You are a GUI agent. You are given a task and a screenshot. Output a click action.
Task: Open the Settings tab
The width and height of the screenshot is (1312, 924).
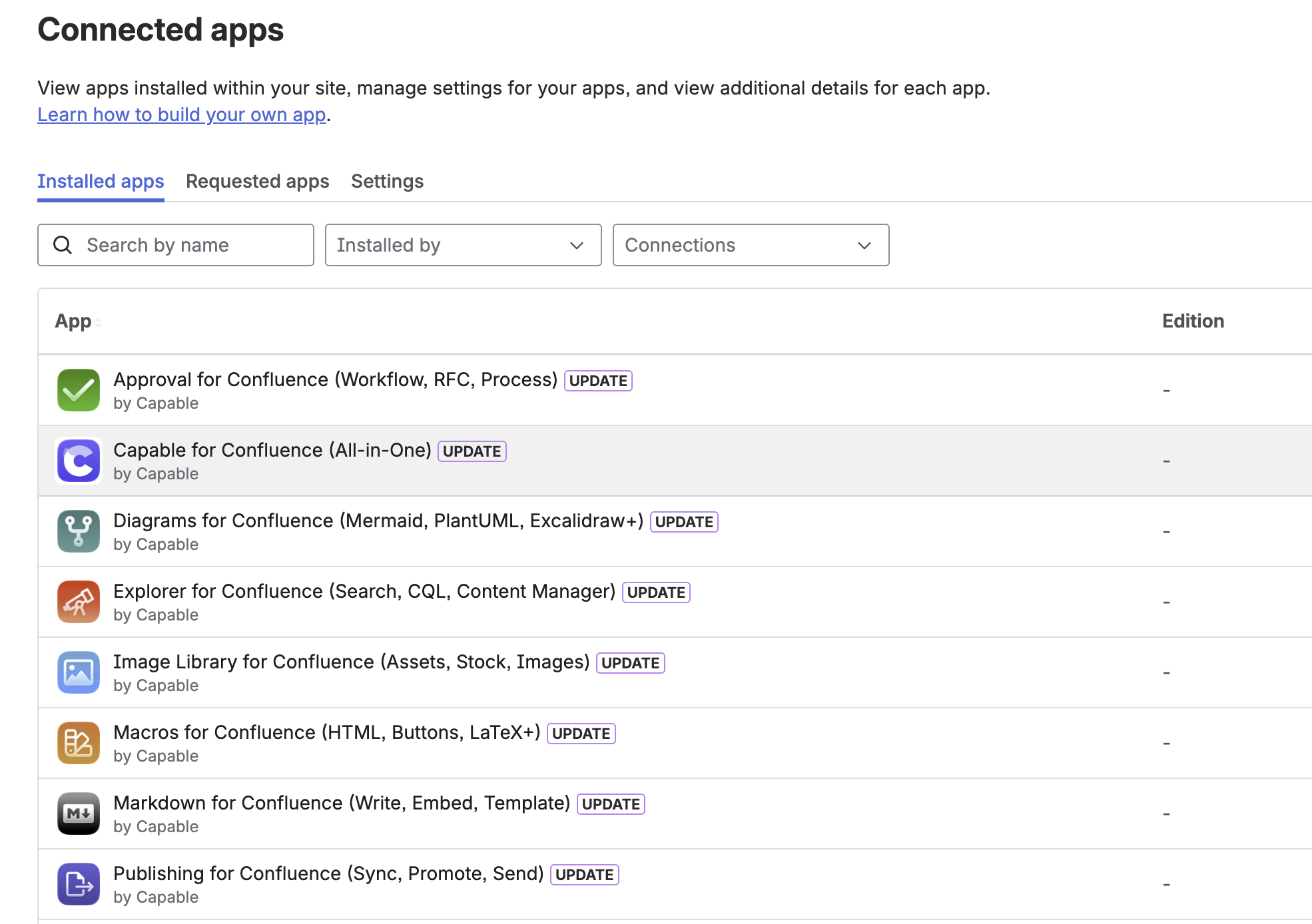tap(387, 181)
